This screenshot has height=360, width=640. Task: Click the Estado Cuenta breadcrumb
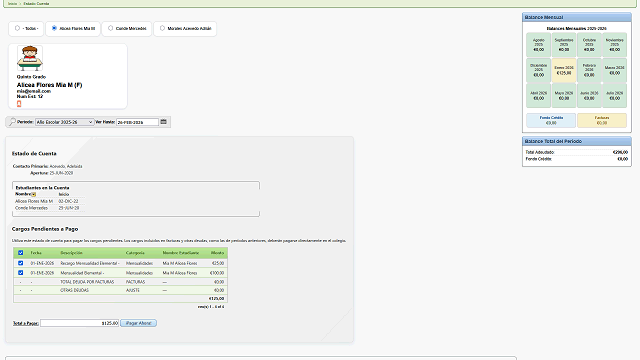click(36, 3)
